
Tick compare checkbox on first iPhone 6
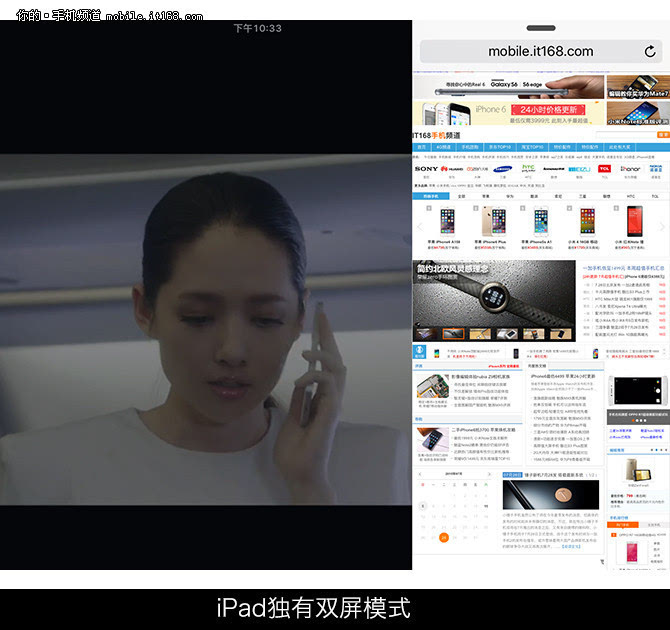[x=429, y=208]
